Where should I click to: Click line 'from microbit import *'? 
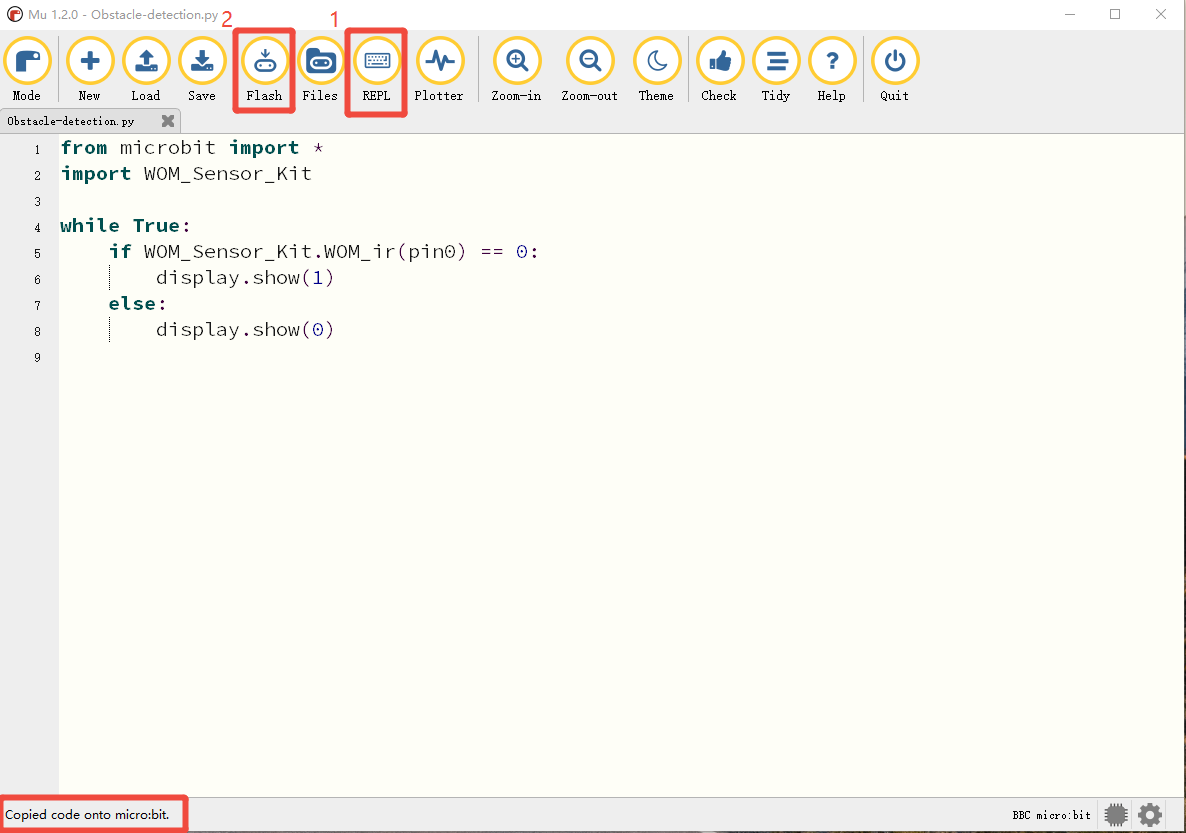click(192, 148)
